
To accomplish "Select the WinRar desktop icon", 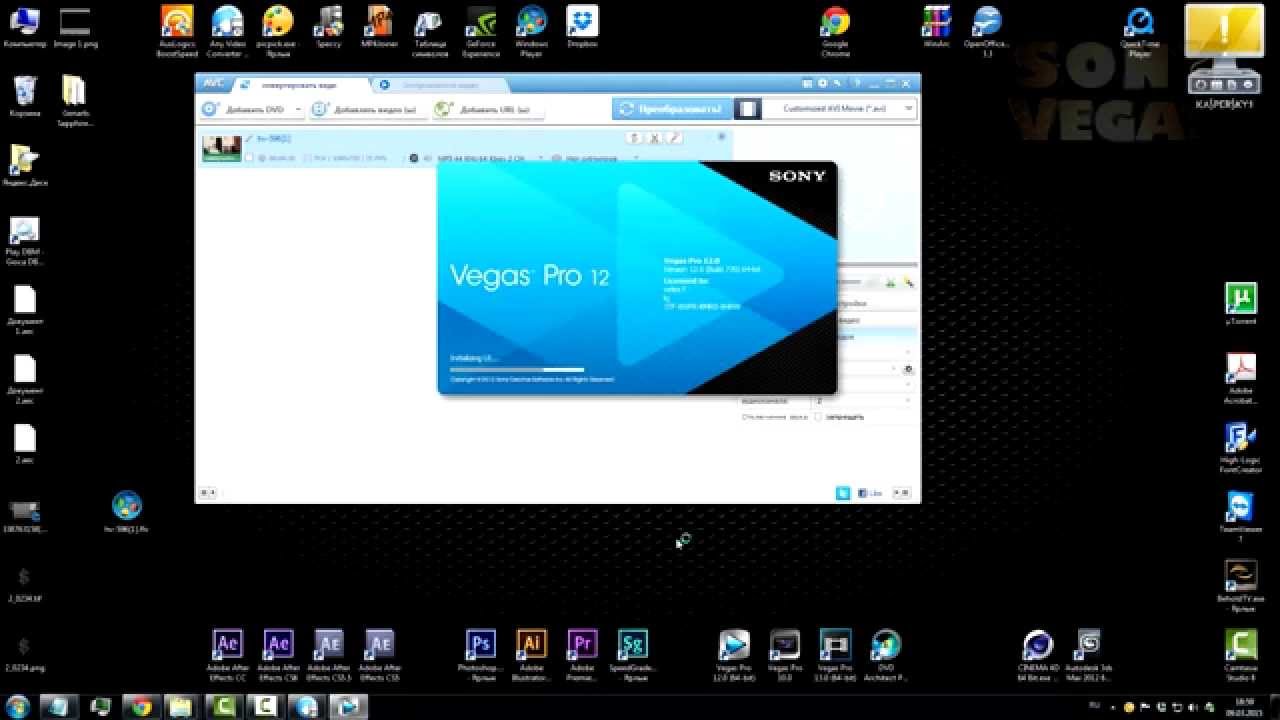I will click(936, 27).
